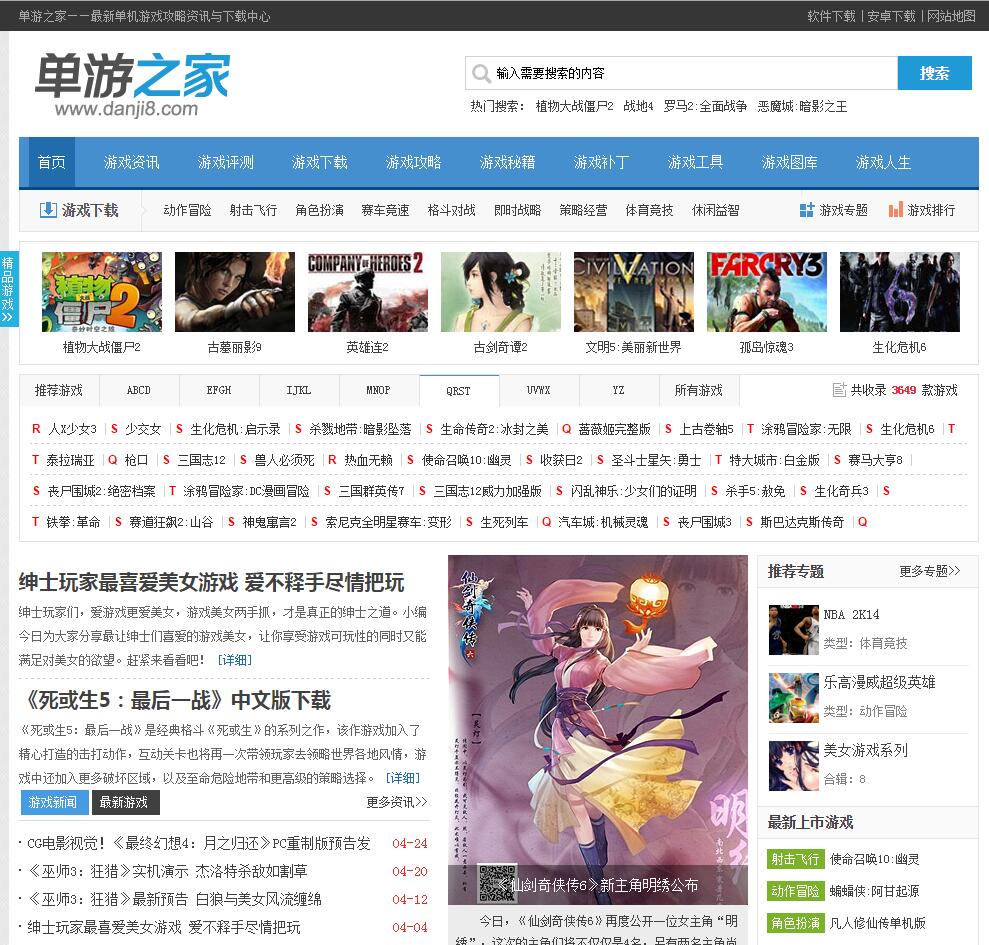Select 赛车竞速 game category
This screenshot has height=945, width=989.
385,210
